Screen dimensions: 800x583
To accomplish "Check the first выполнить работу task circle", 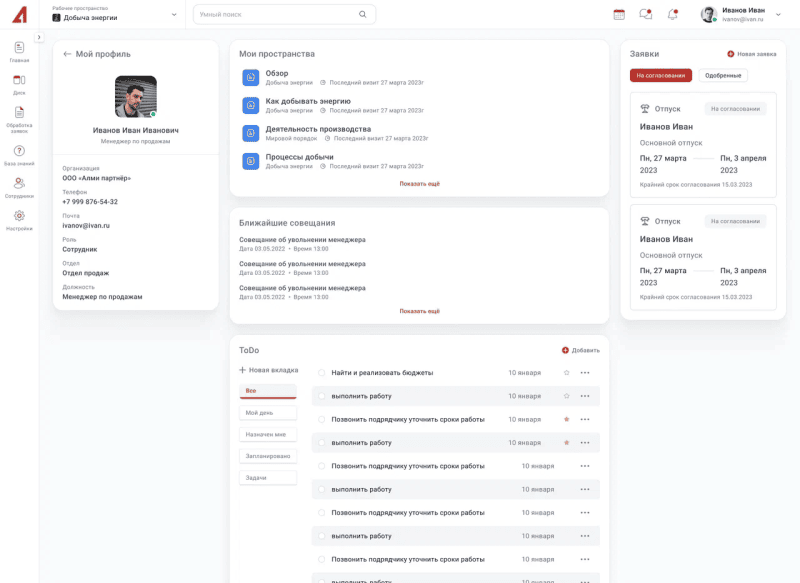I will (x=322, y=396).
